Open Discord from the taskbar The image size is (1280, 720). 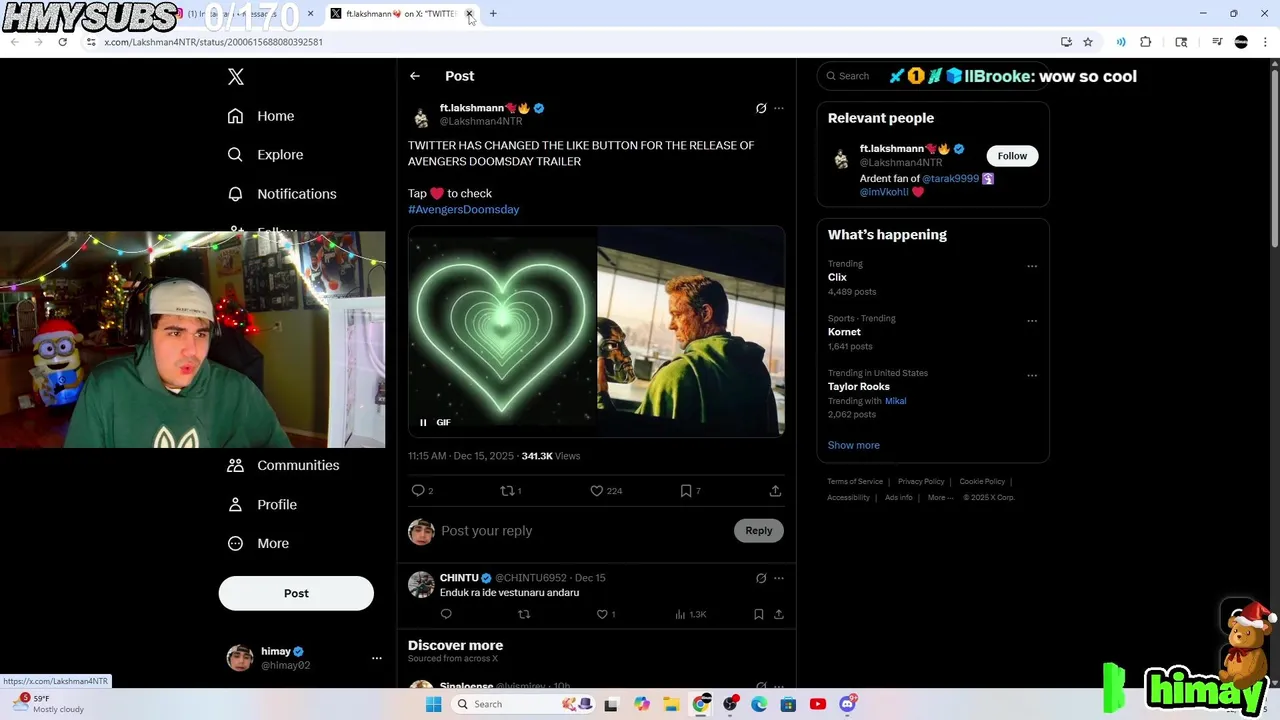point(847,704)
